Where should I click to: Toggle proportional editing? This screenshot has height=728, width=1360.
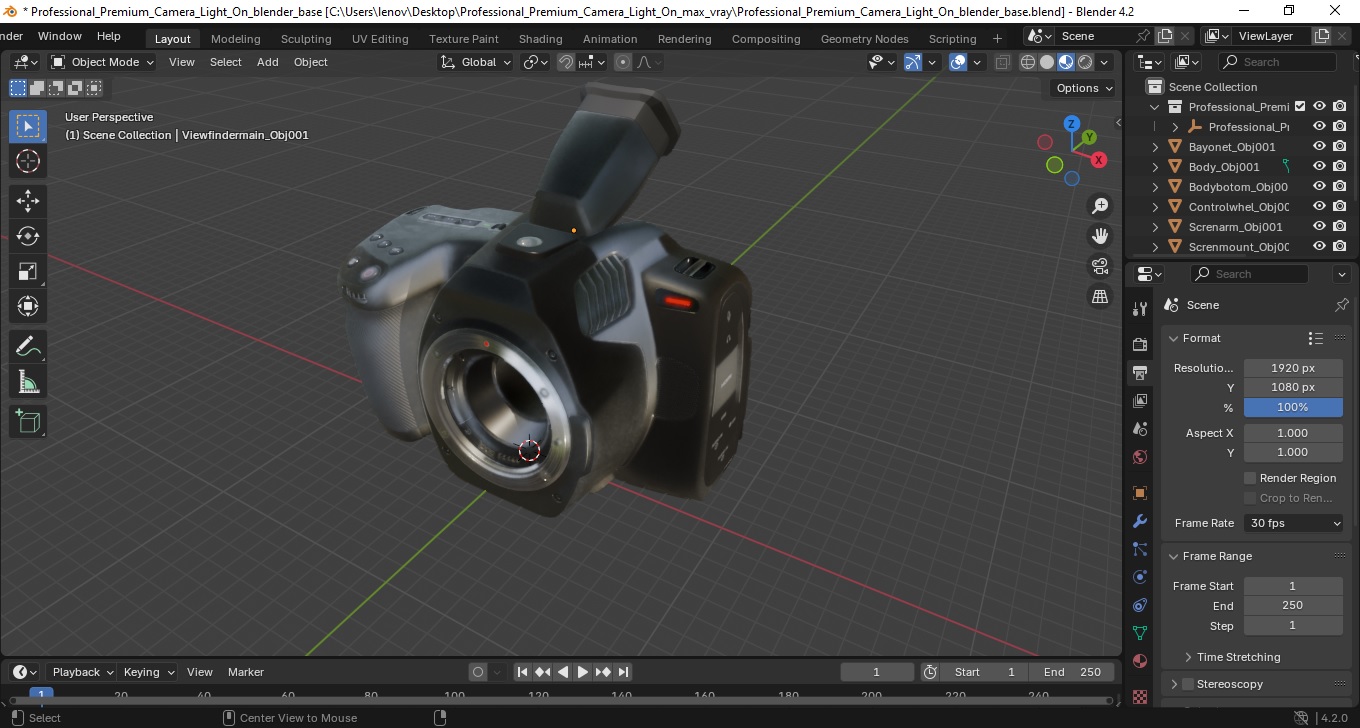(623, 62)
